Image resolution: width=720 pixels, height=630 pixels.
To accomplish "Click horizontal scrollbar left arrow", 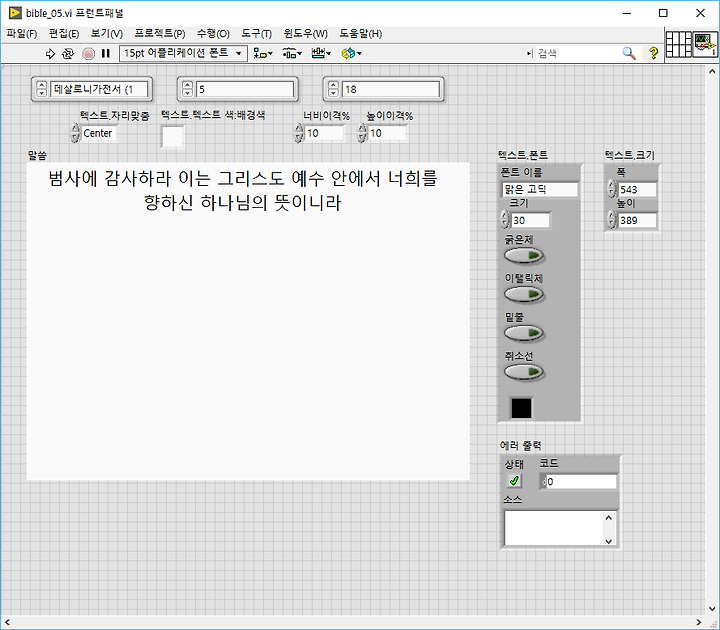I will [7, 622].
